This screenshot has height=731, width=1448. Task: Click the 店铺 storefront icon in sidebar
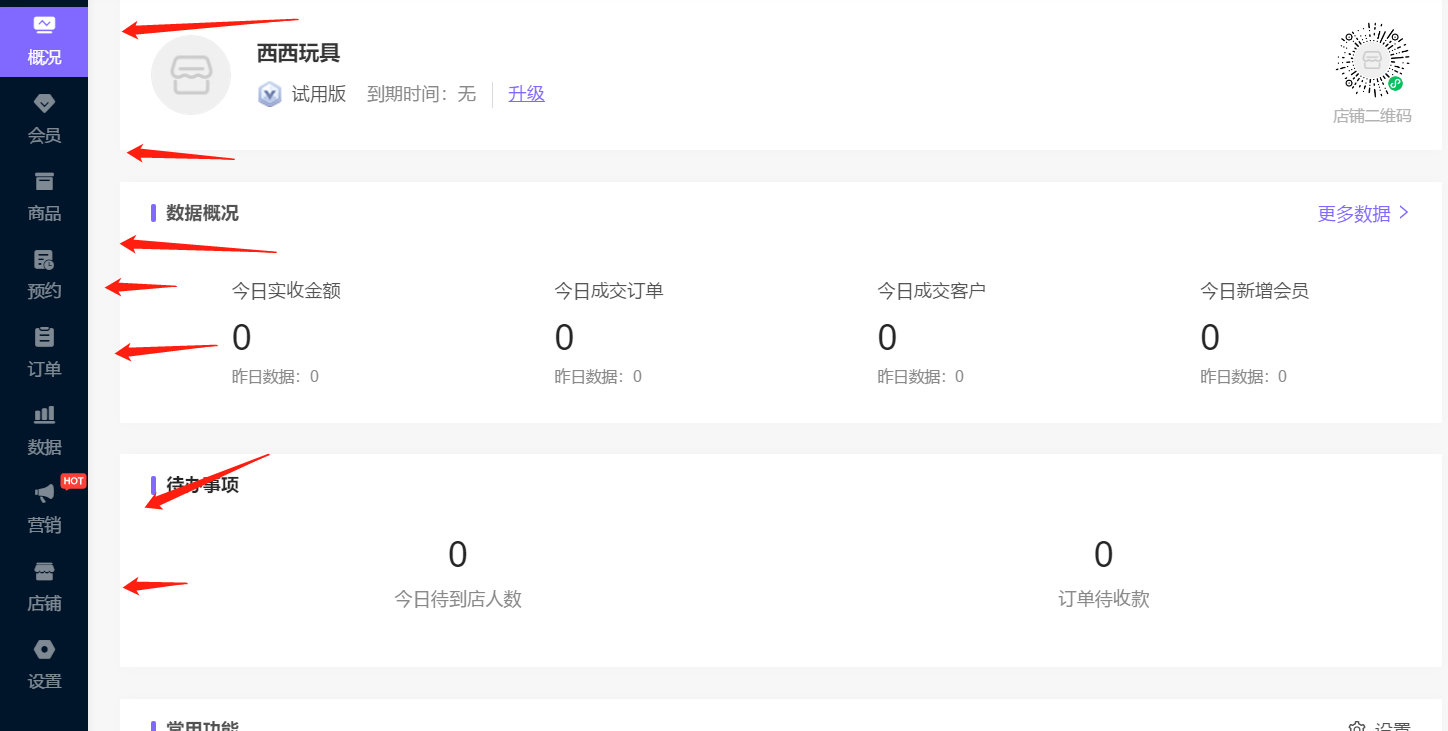(44, 585)
